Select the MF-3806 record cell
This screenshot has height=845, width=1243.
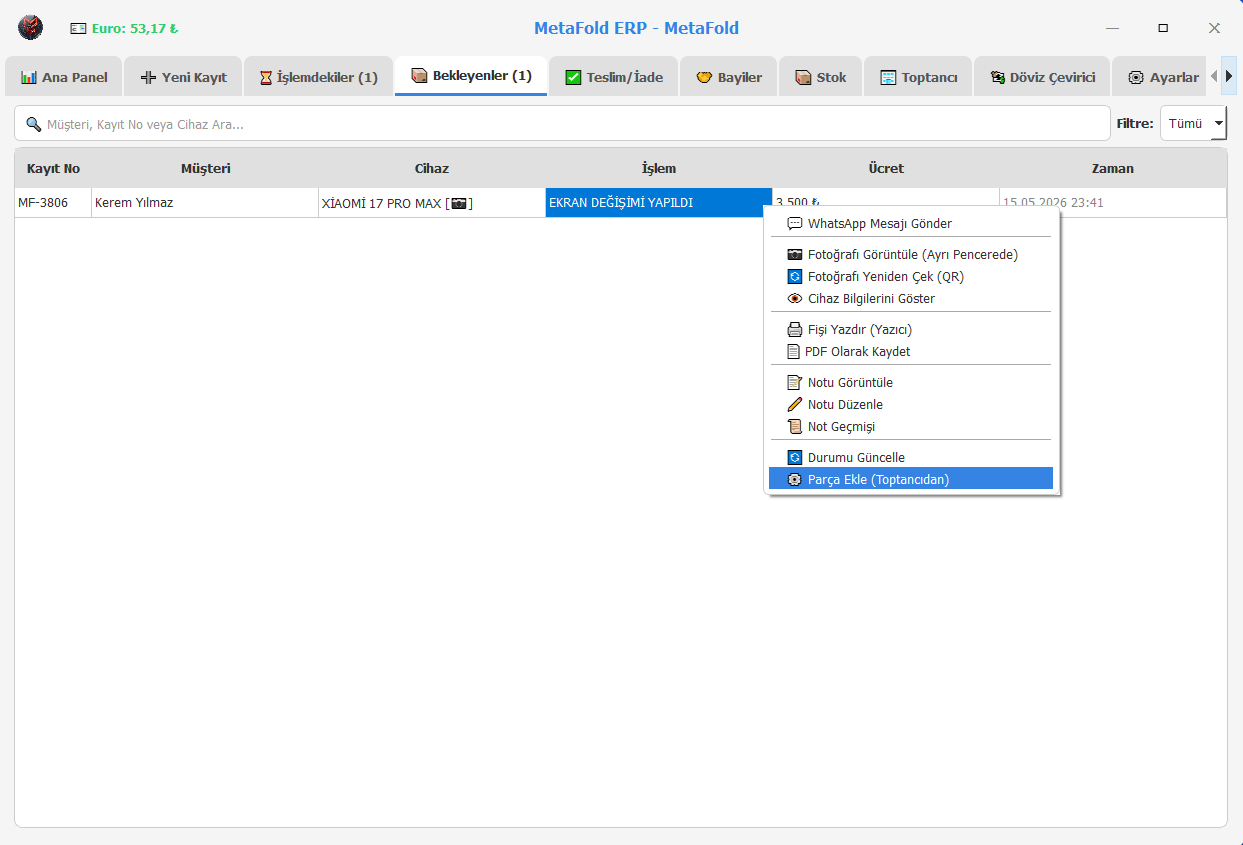tap(53, 203)
